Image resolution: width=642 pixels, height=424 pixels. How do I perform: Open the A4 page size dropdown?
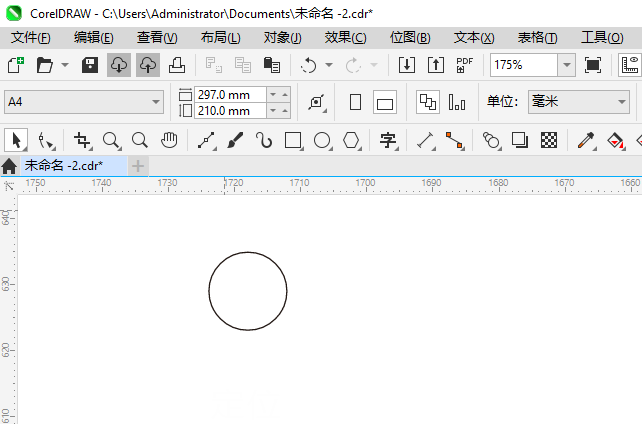[x=84, y=102]
